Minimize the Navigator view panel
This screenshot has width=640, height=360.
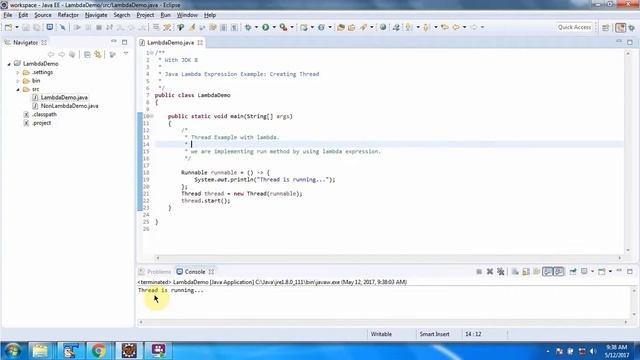coord(114,42)
